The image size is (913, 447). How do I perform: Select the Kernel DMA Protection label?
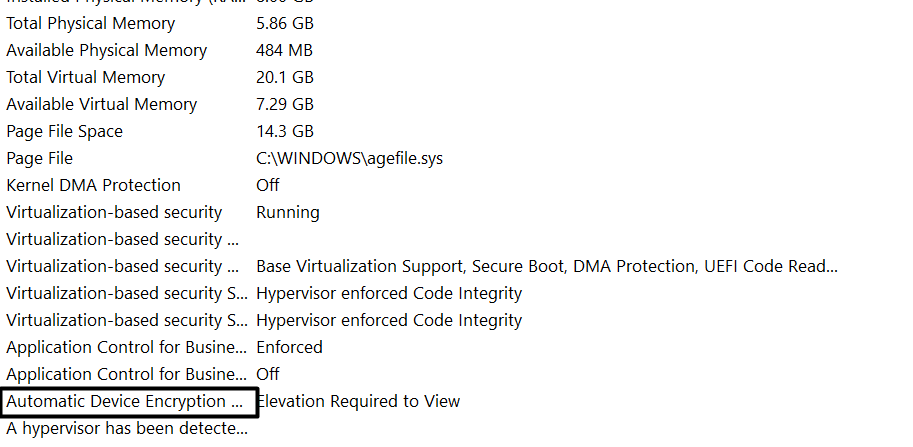(93, 185)
